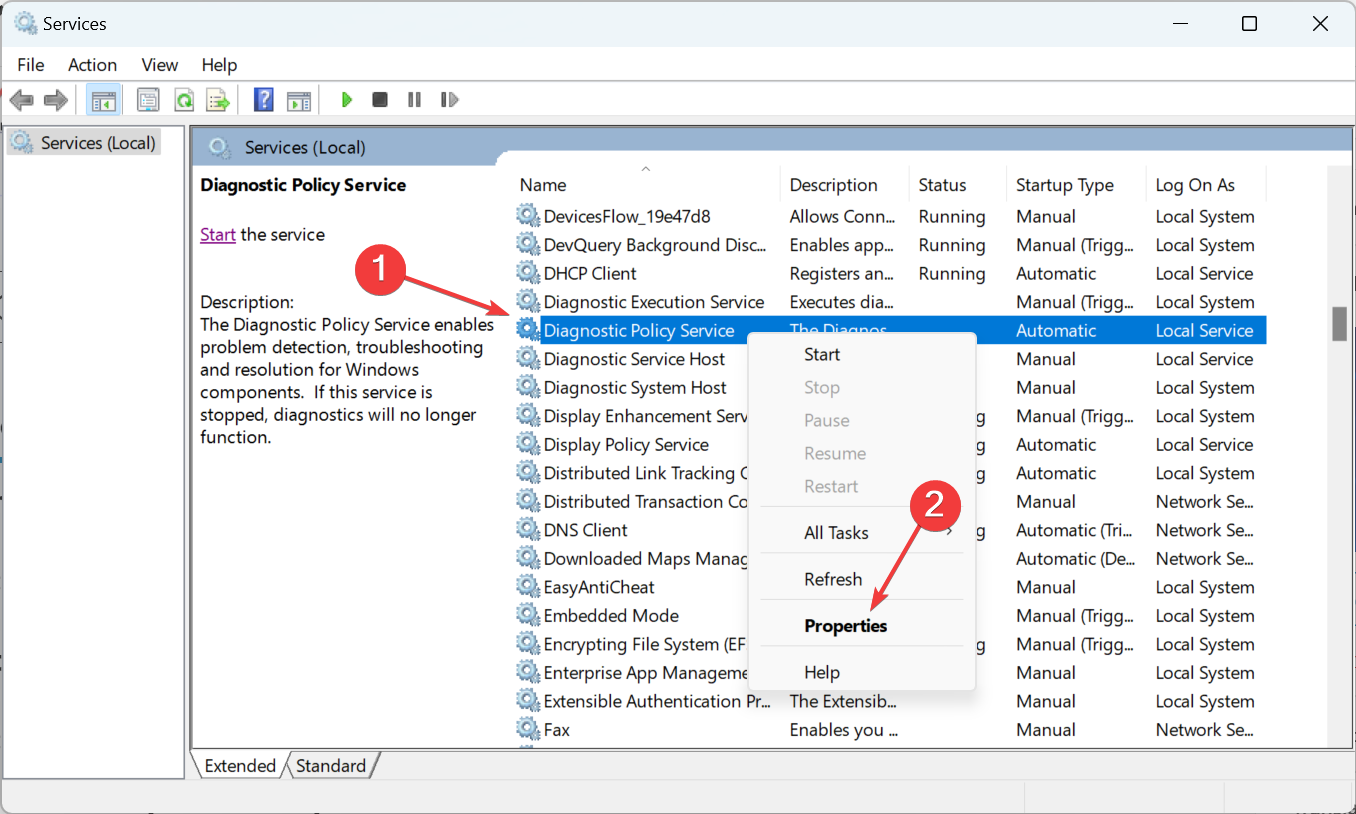The image size is (1356, 814).
Task: Click gear icon of Diagnostic Execution Service
Action: [x=527, y=302]
